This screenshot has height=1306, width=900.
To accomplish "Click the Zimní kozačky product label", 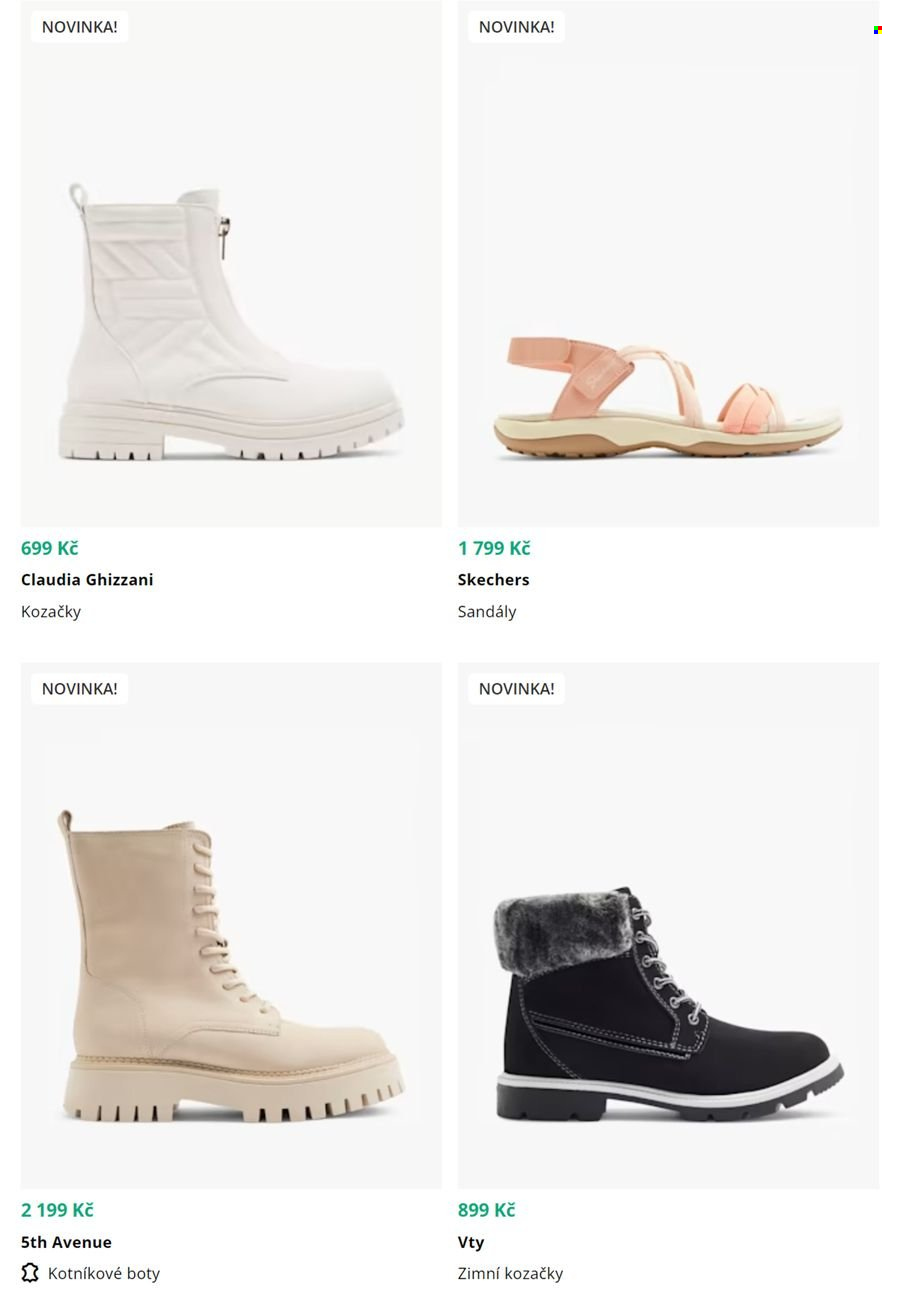I will coord(510,1273).
